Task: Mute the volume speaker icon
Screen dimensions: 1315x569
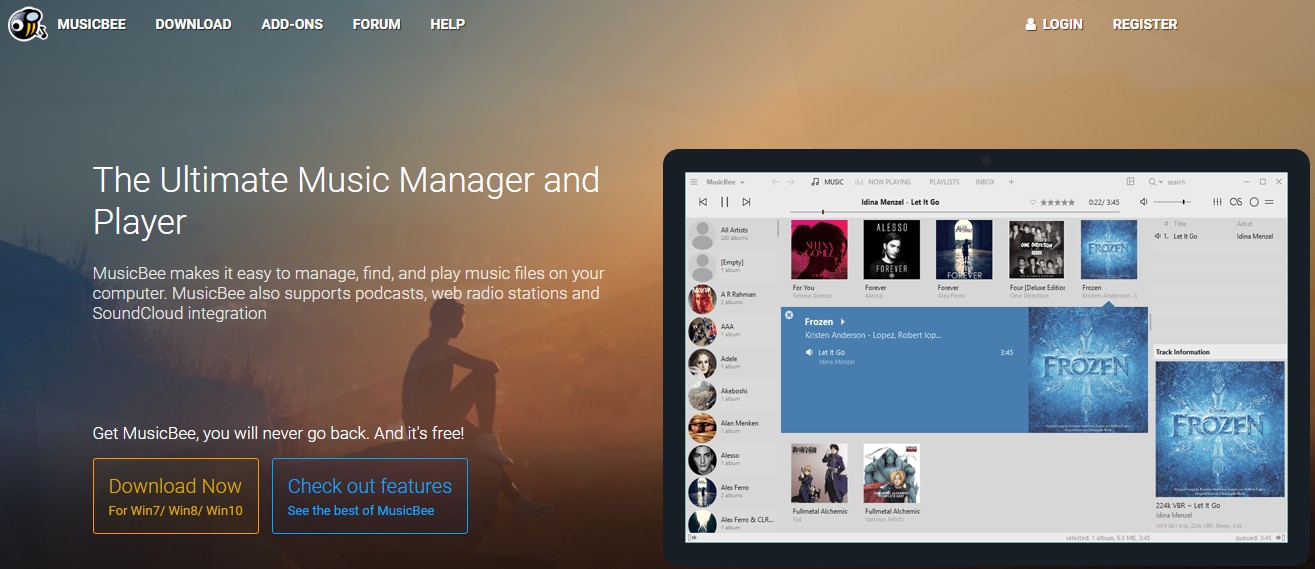Action: (x=1144, y=202)
